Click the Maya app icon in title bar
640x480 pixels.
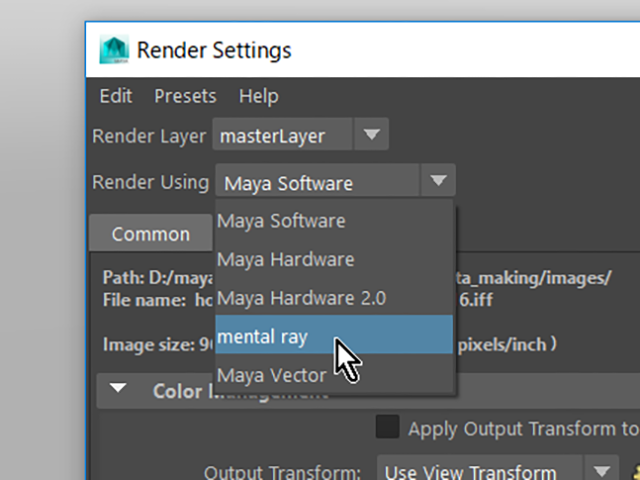tap(114, 50)
